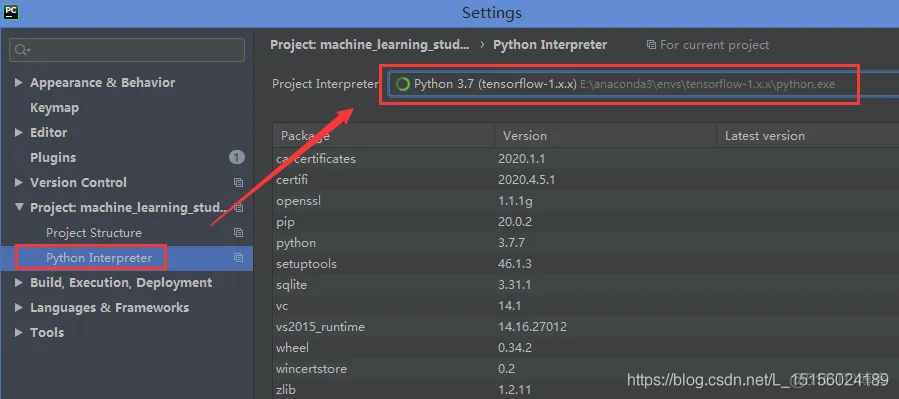
Task: Click version value 14.16.27012
Action: point(533,327)
